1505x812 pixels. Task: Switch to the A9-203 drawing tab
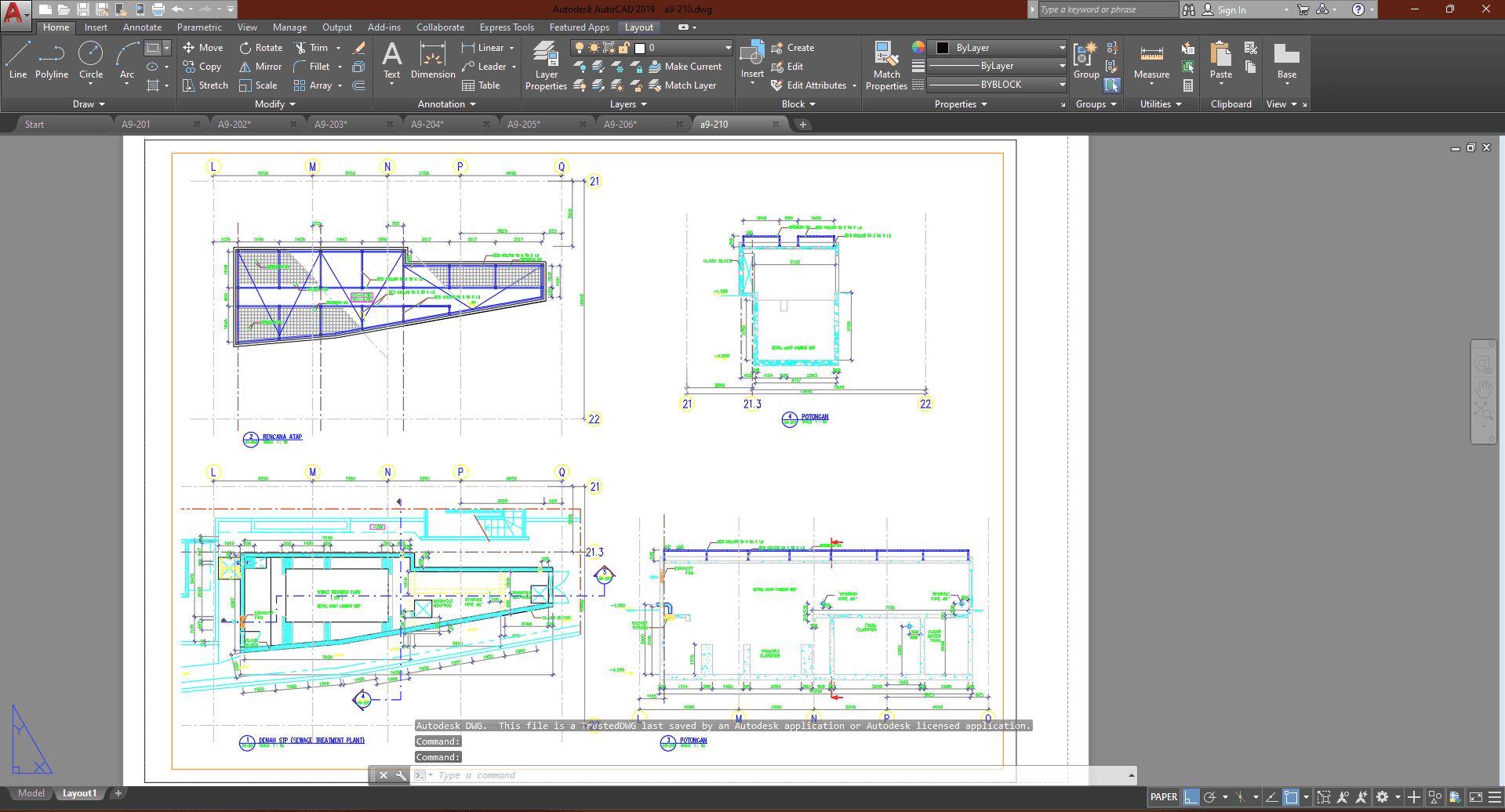coord(331,125)
